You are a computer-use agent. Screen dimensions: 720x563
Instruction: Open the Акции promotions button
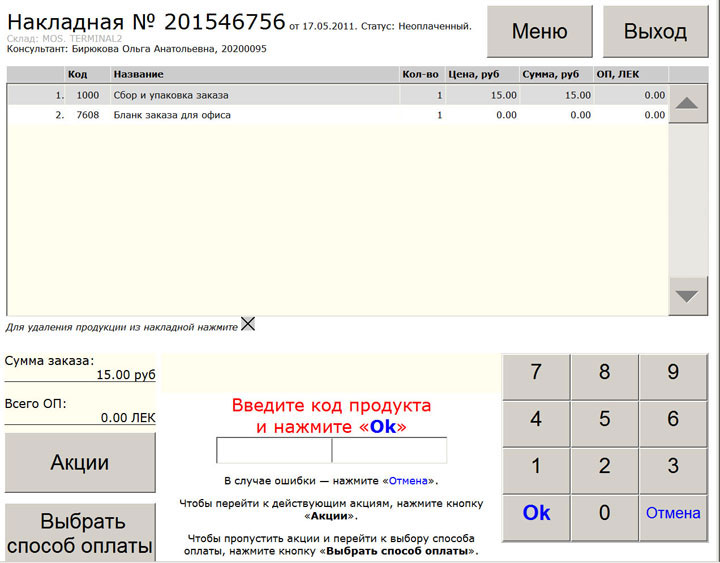[x=80, y=462]
